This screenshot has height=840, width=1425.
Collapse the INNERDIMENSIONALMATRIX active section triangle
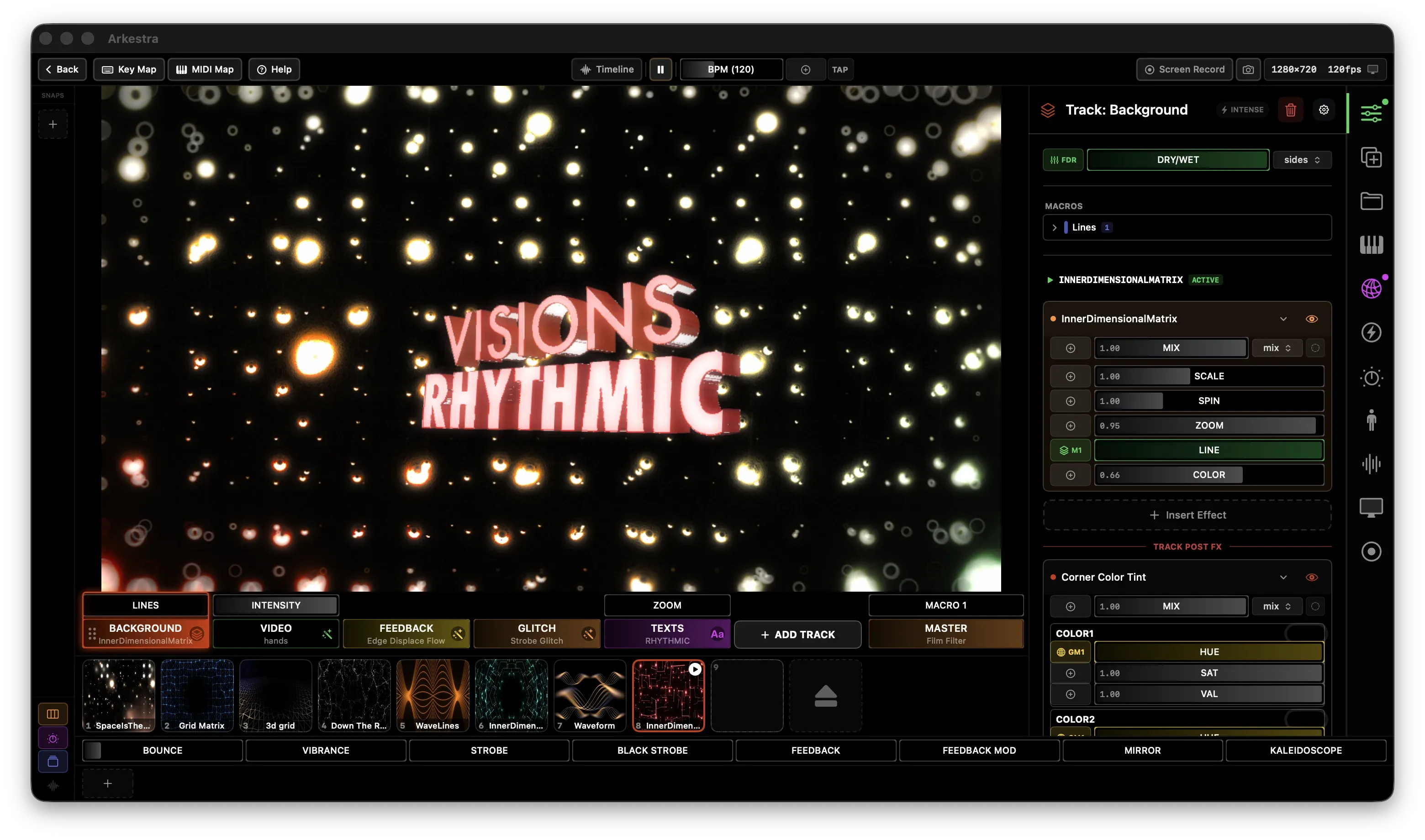pos(1050,280)
